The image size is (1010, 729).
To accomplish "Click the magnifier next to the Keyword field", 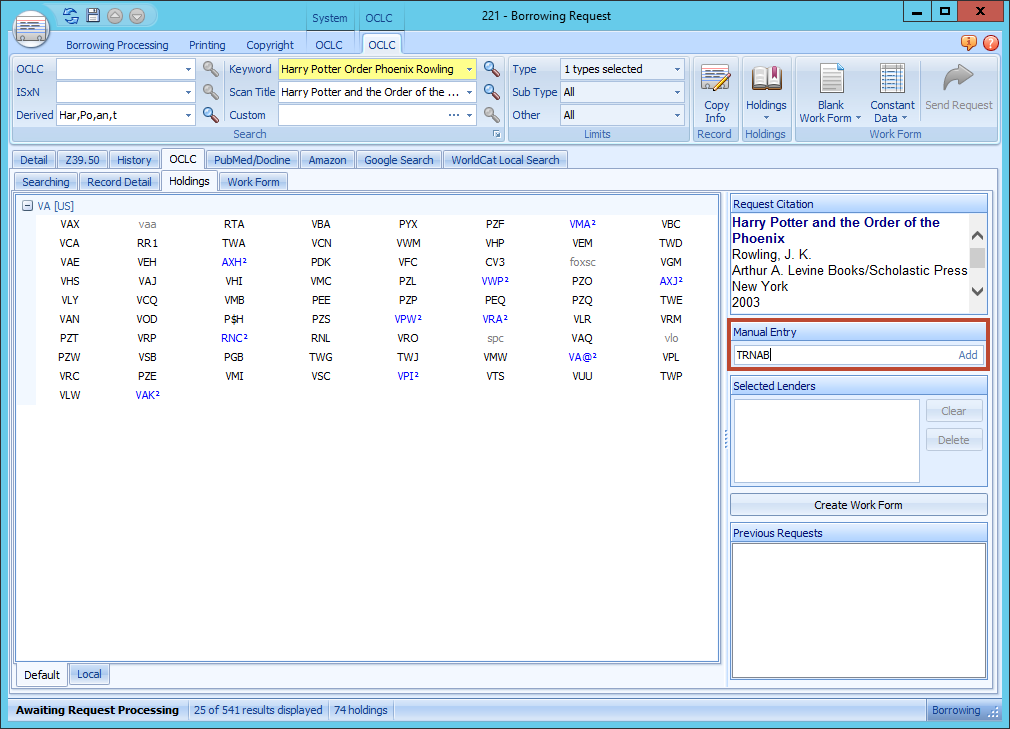I will [491, 68].
